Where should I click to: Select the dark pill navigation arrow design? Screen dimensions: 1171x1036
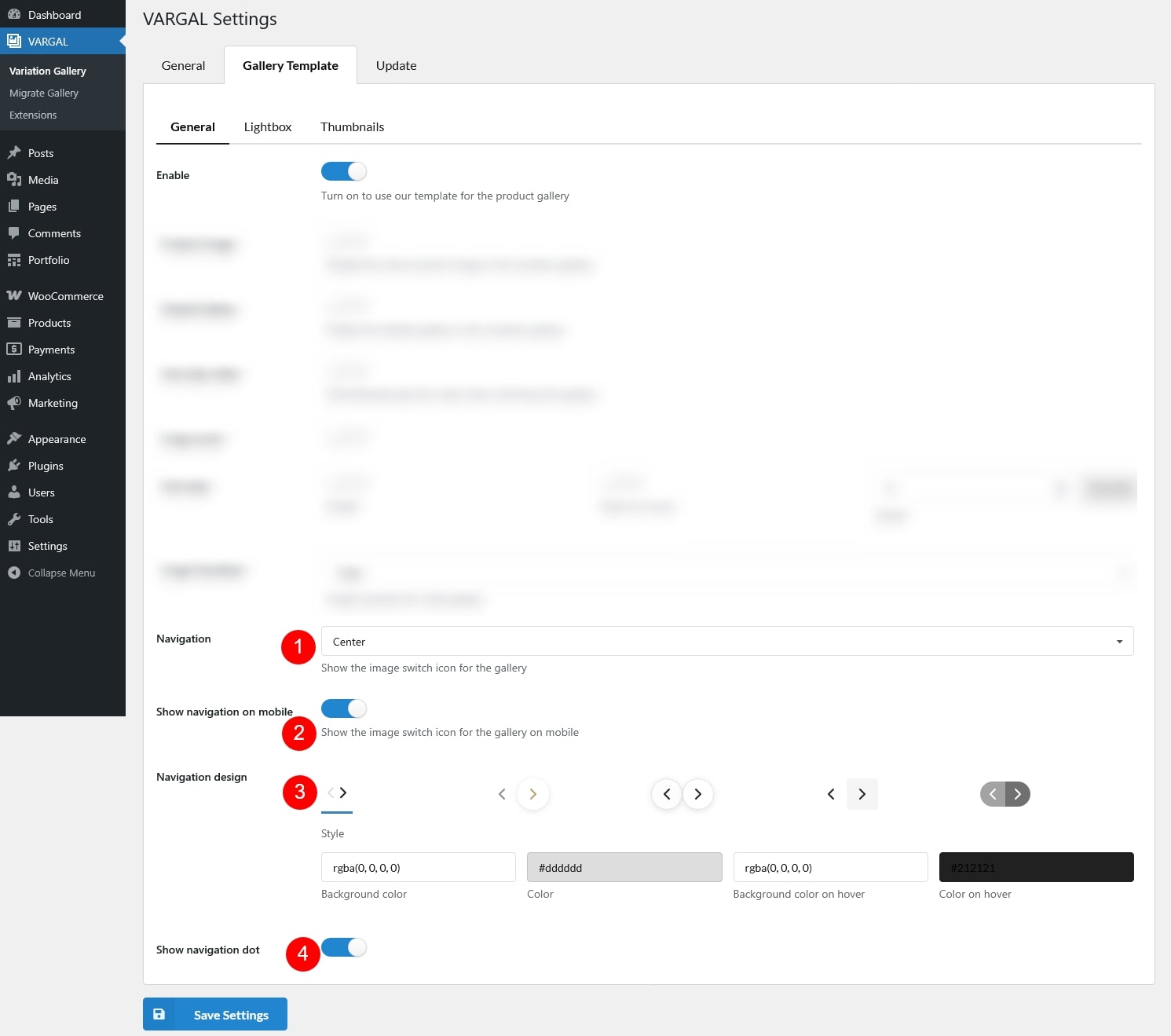click(x=1004, y=794)
